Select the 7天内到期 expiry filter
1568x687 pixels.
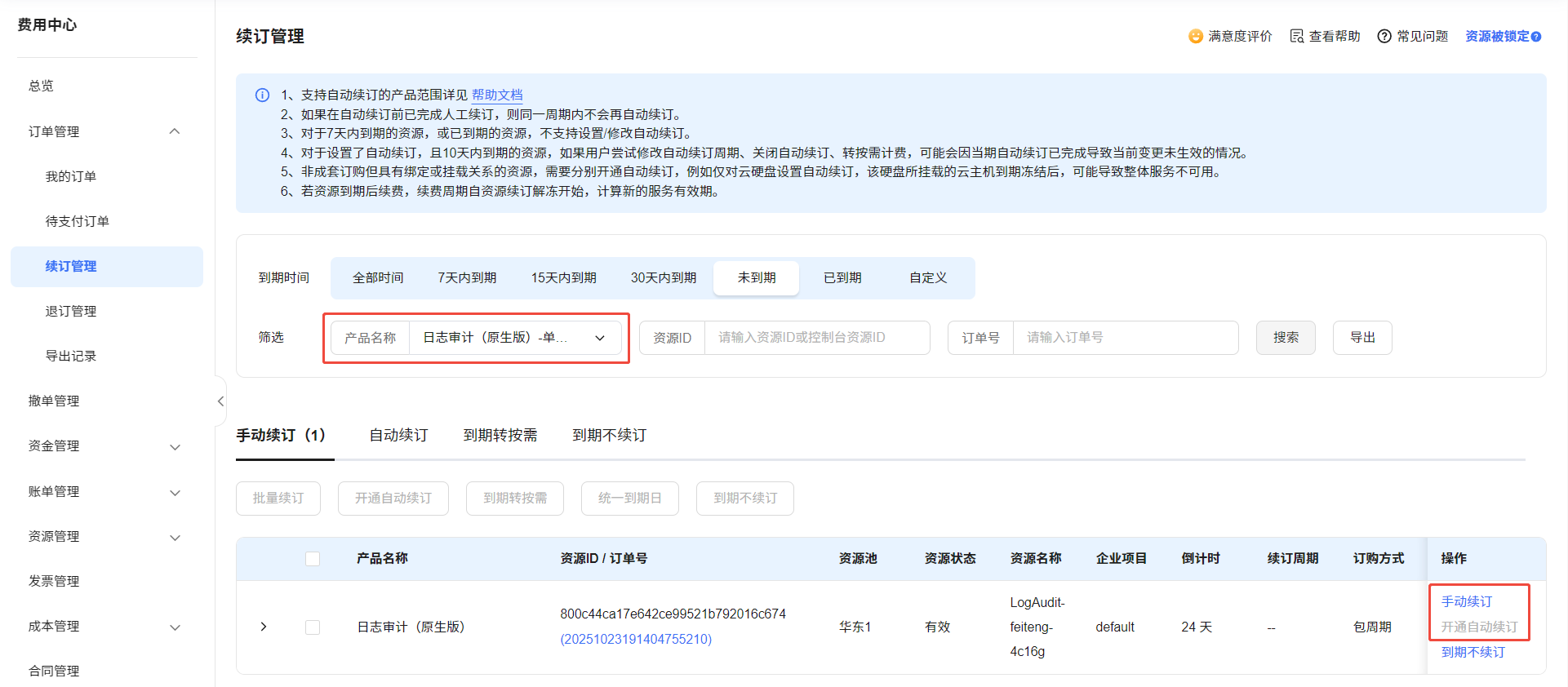pyautogui.click(x=467, y=278)
